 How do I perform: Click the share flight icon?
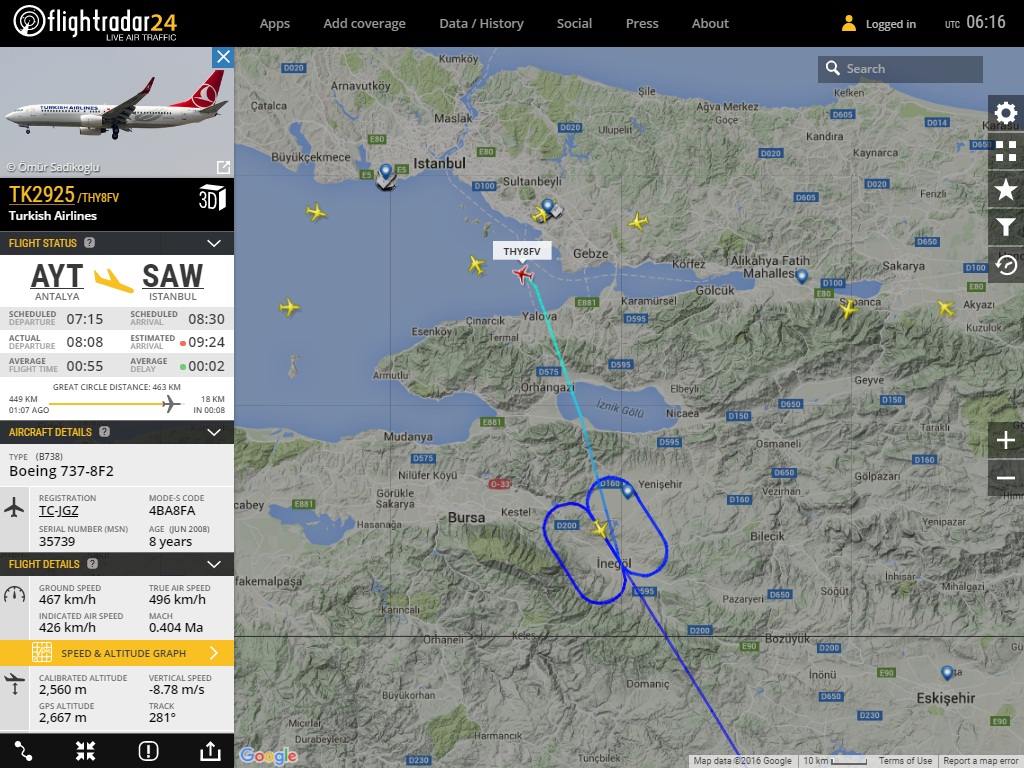tap(210, 751)
